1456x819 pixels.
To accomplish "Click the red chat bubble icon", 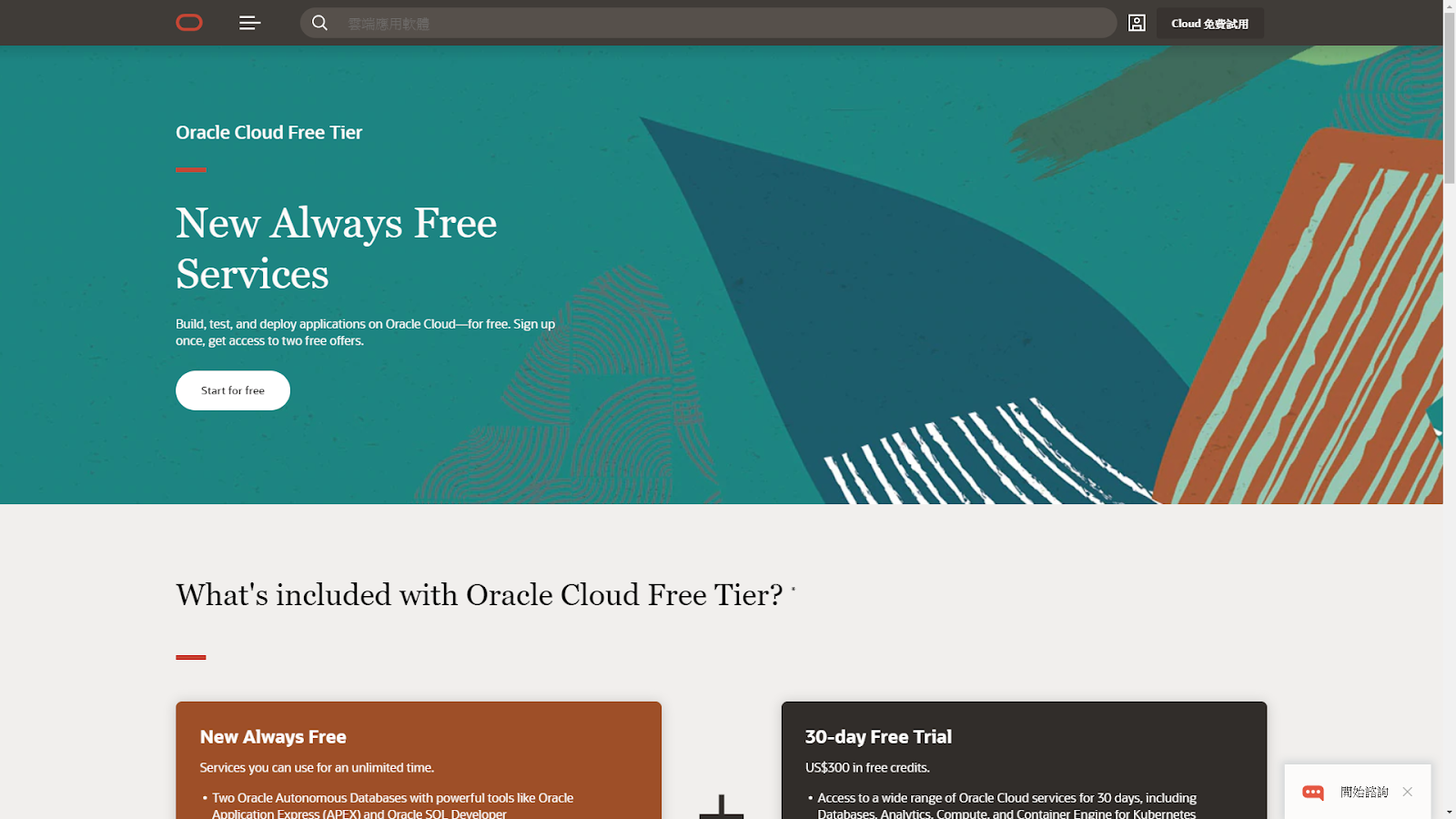I will (x=1312, y=792).
